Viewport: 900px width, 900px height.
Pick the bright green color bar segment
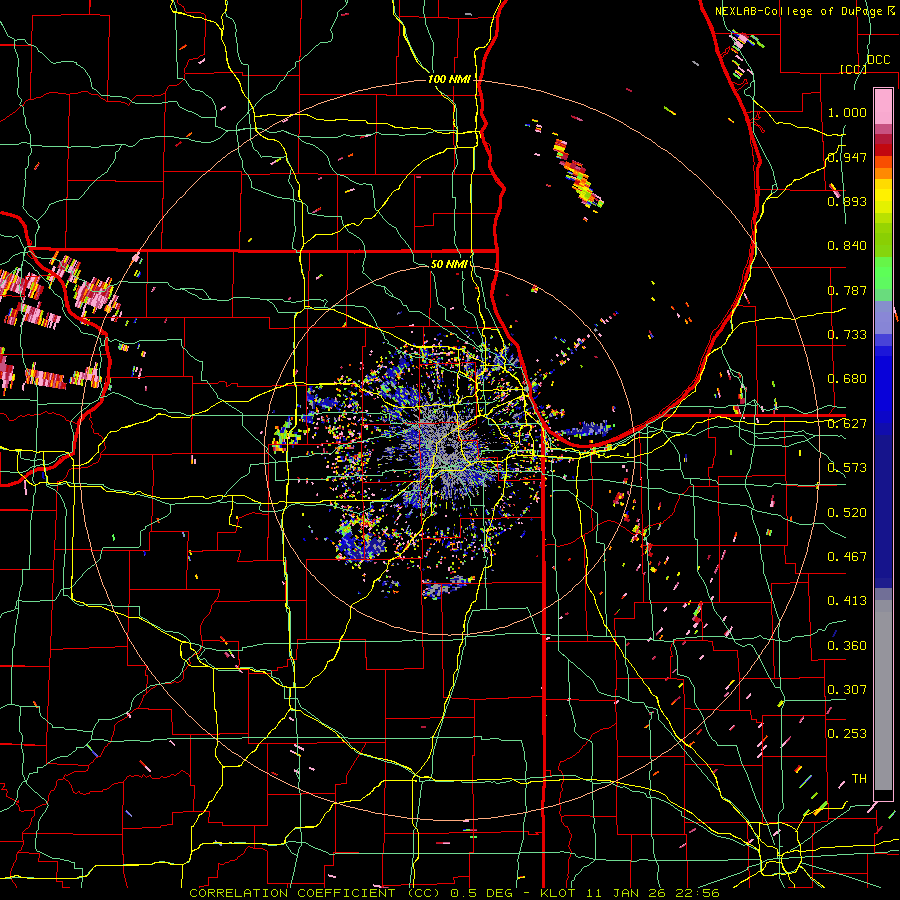[883, 273]
